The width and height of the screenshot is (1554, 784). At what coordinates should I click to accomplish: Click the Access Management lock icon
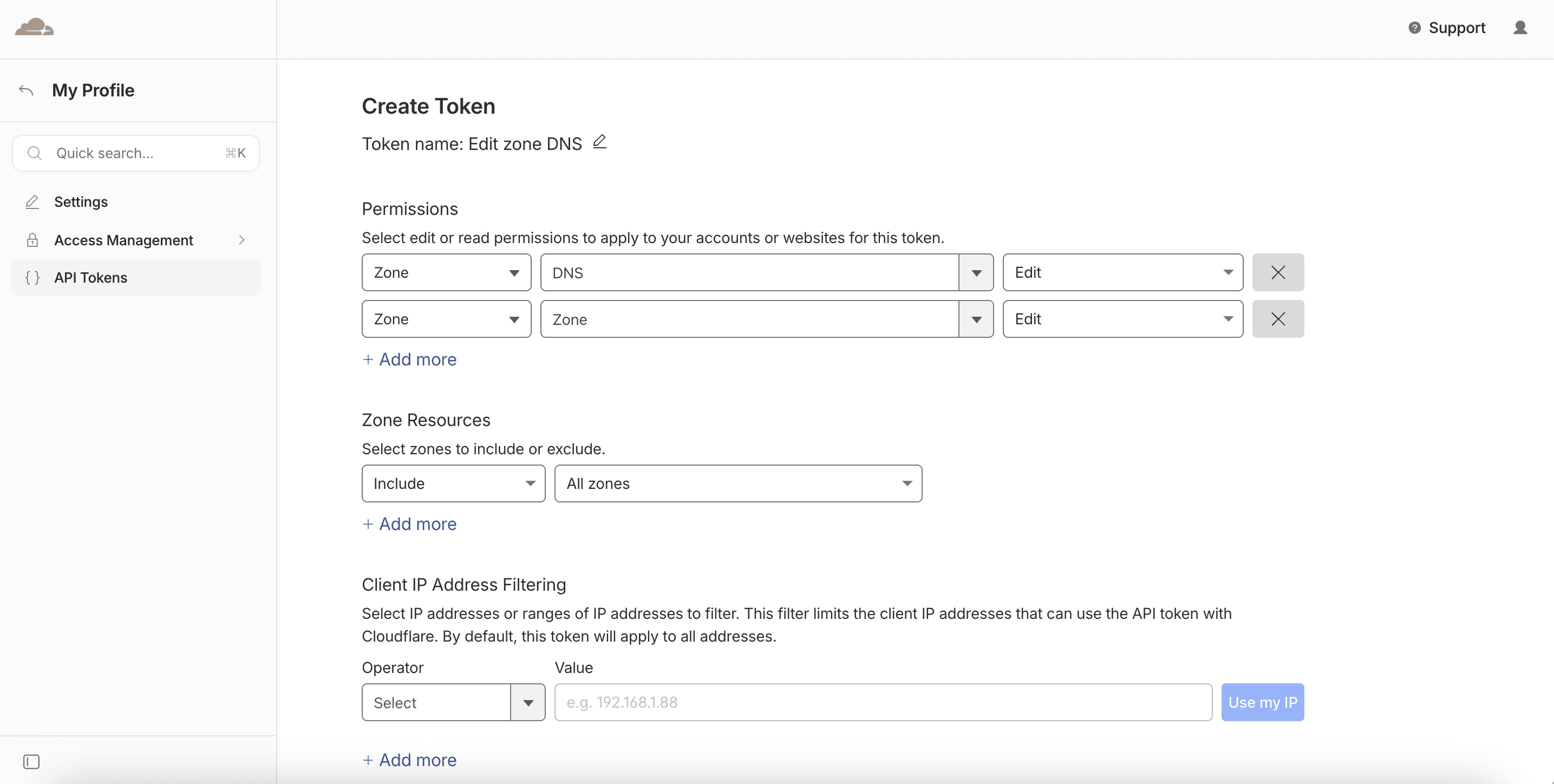(32, 240)
